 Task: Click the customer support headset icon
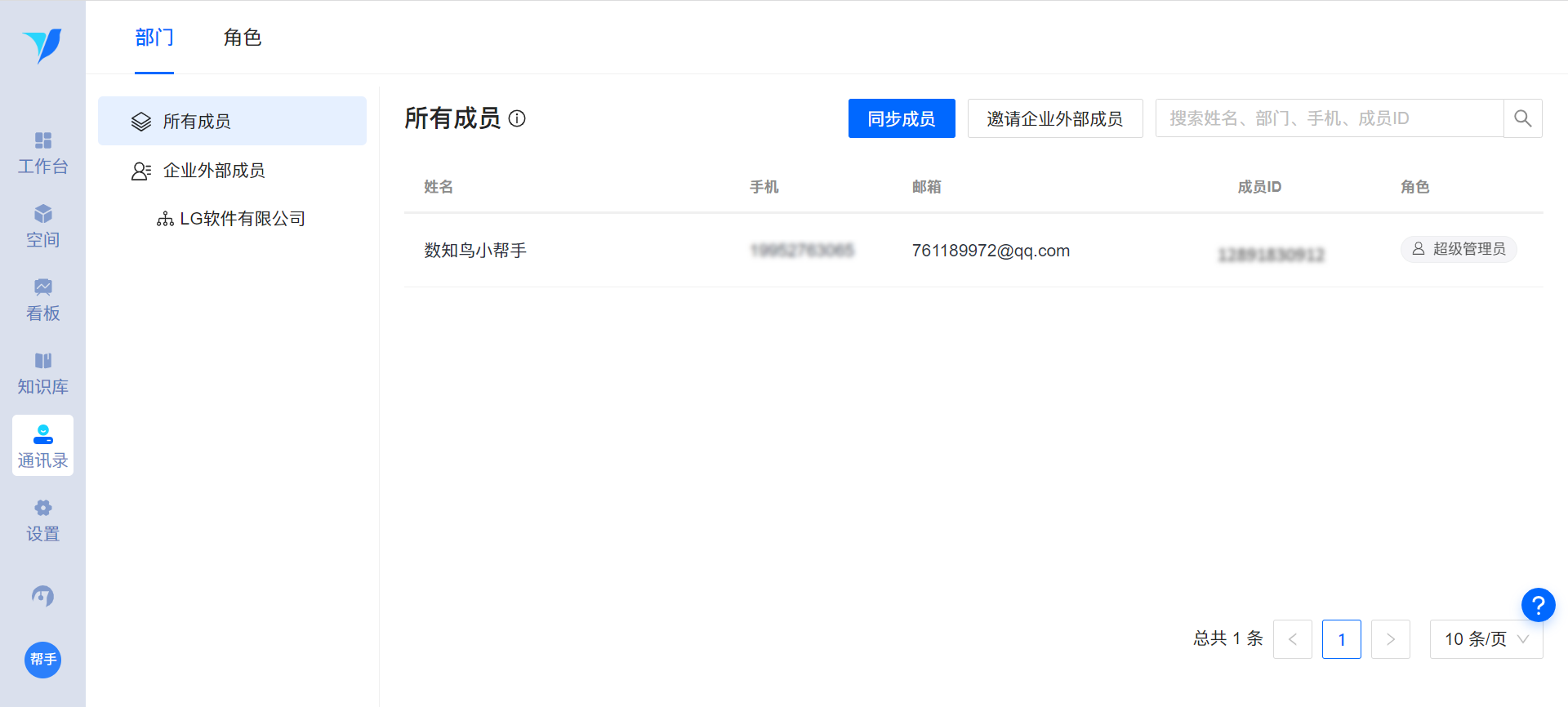tap(42, 596)
